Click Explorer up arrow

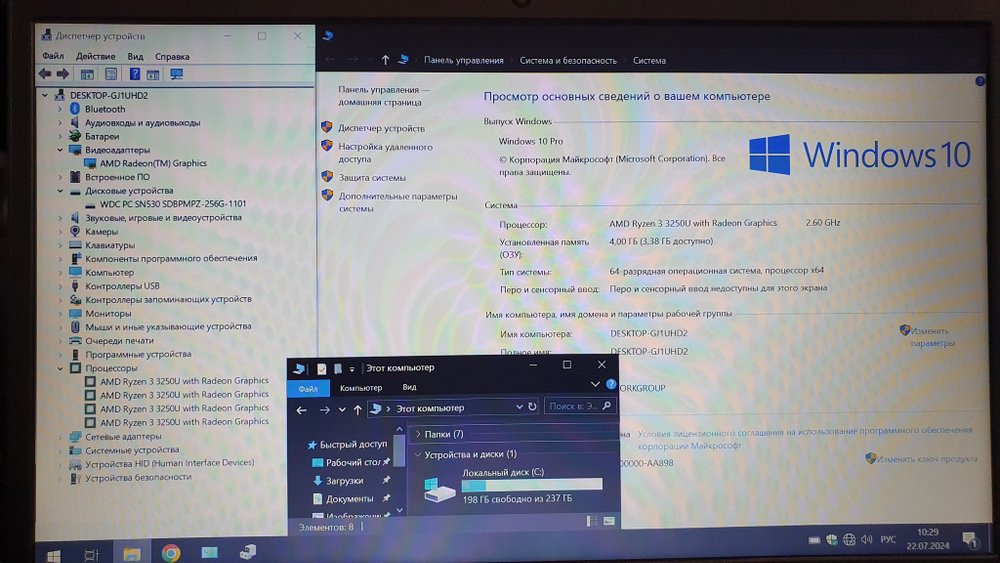(358, 410)
